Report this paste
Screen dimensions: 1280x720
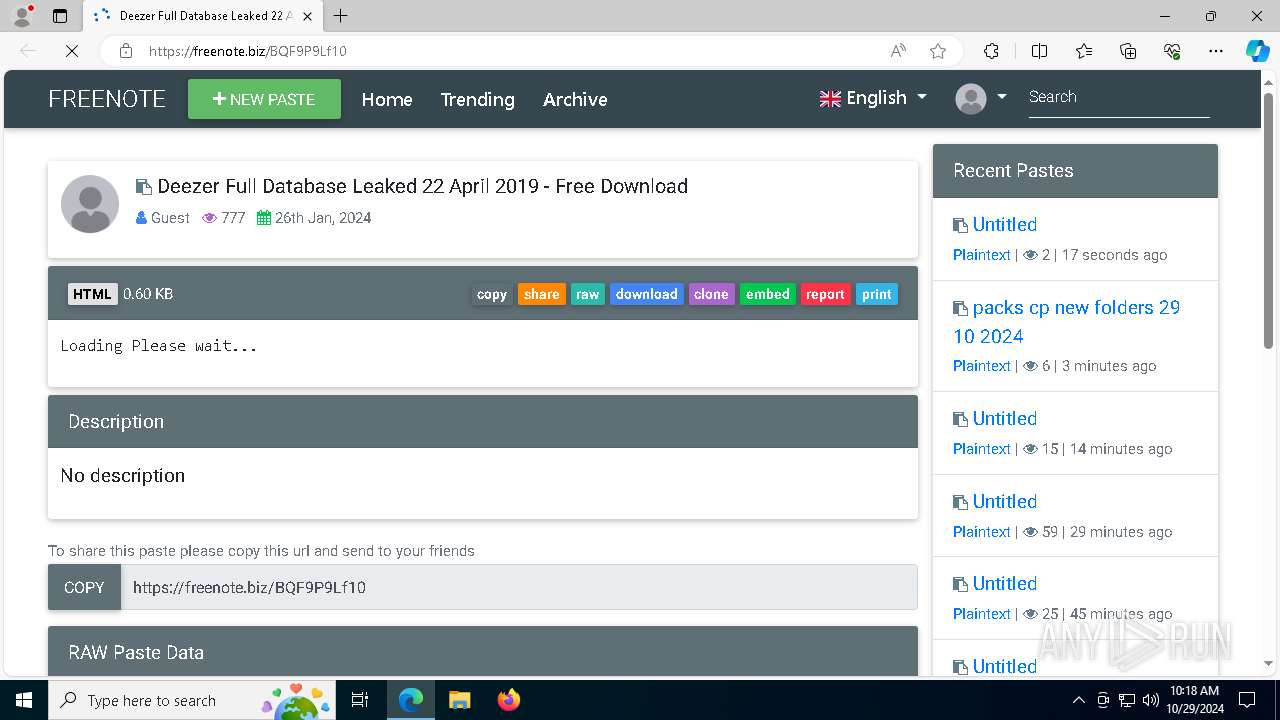pyautogui.click(x=825, y=294)
